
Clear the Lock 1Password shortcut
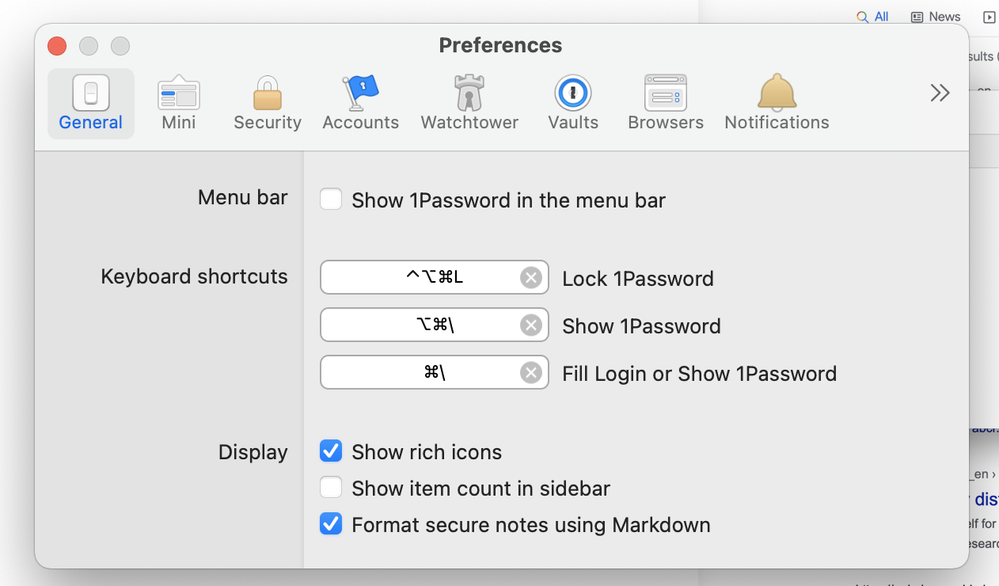click(531, 278)
